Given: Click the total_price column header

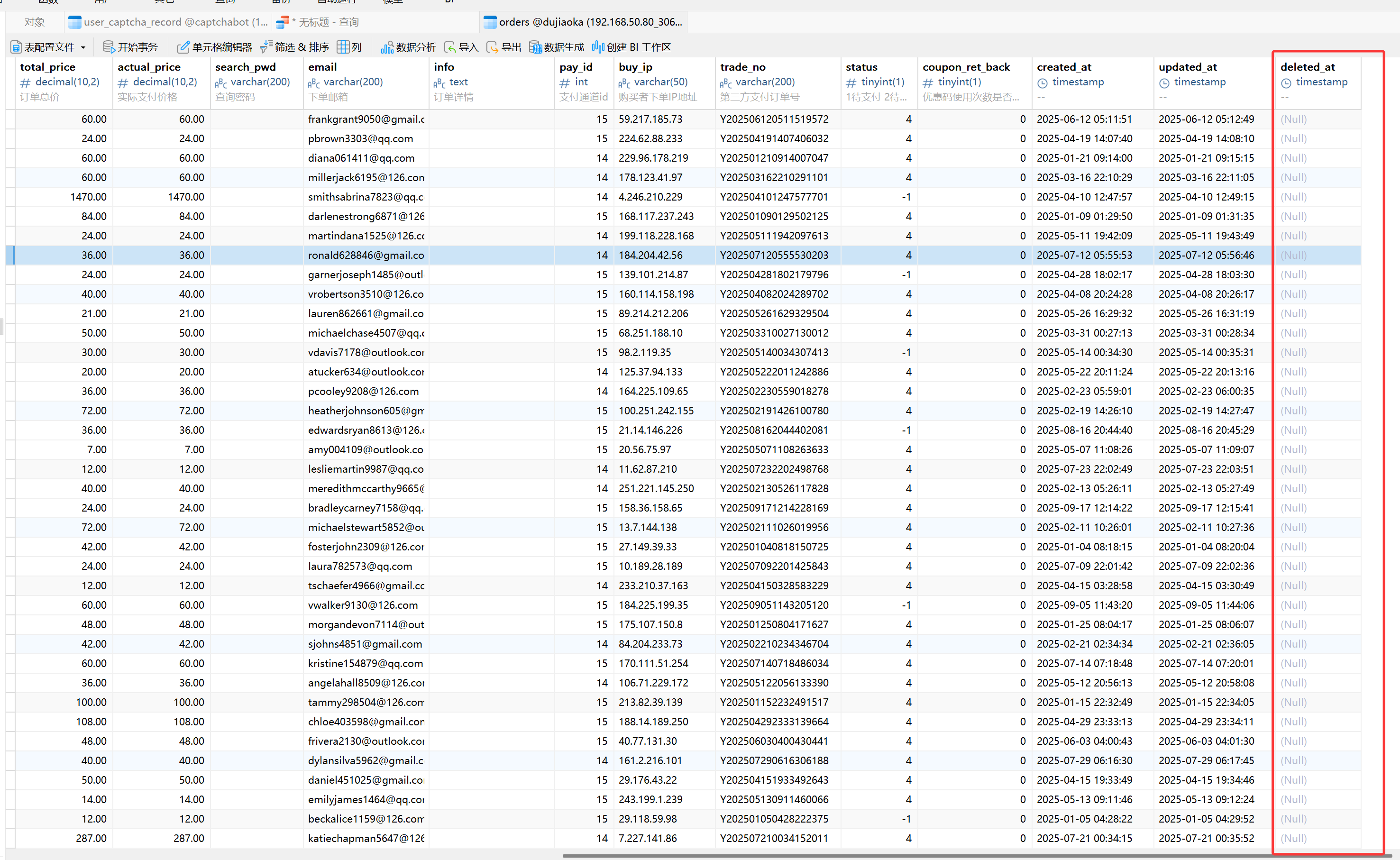Looking at the screenshot, I should (x=48, y=67).
